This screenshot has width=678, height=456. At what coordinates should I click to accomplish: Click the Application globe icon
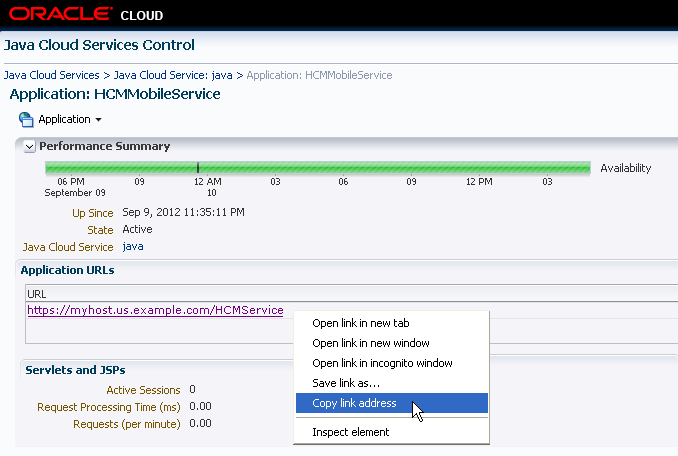(26, 119)
